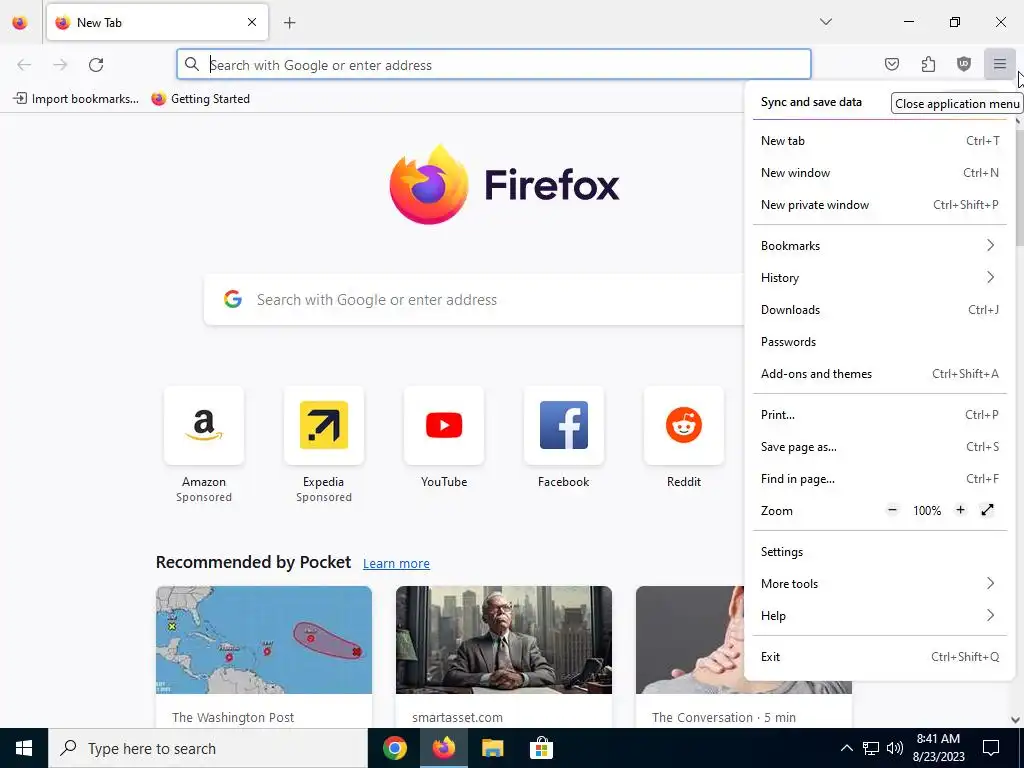The height and width of the screenshot is (768, 1024).
Task: Open The Conversation story card
Action: [690, 657]
